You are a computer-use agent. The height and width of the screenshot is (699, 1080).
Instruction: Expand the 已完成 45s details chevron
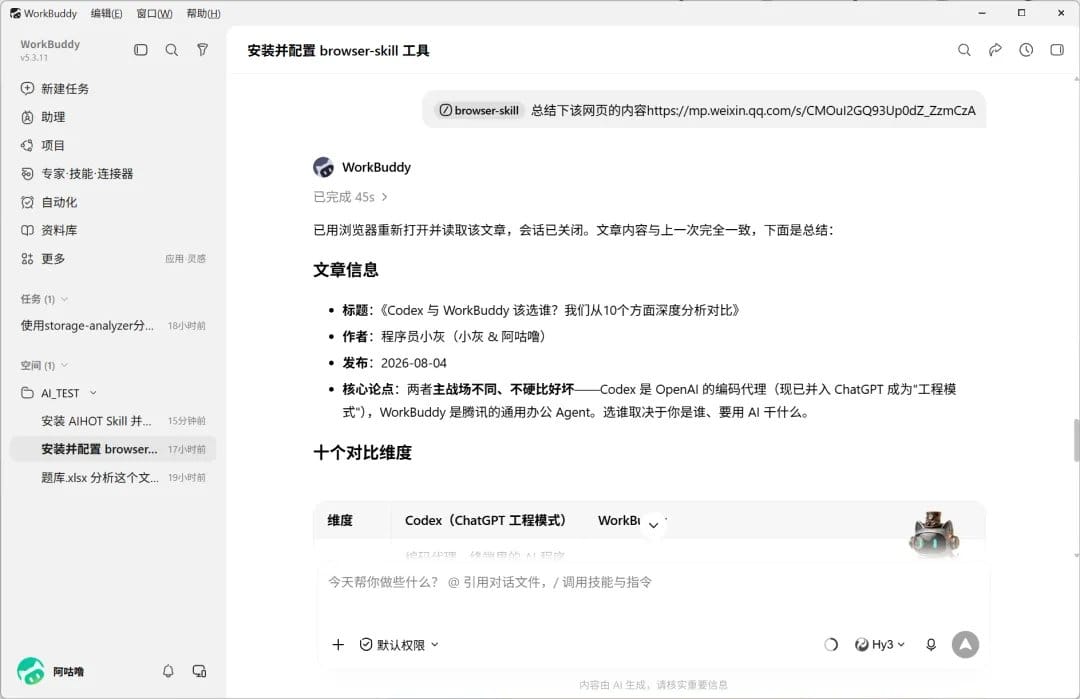pos(384,197)
